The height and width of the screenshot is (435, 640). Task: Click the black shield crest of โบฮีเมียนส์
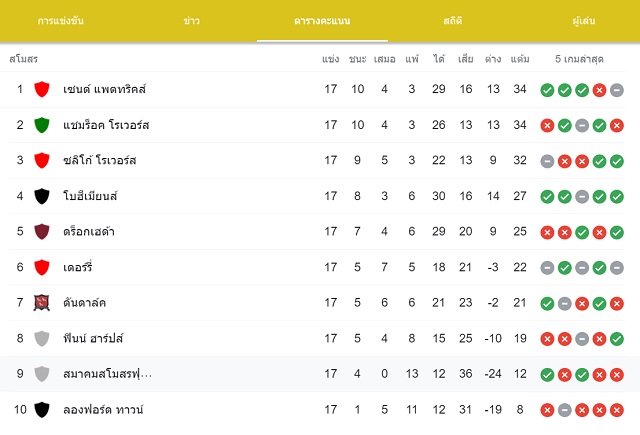(42, 196)
